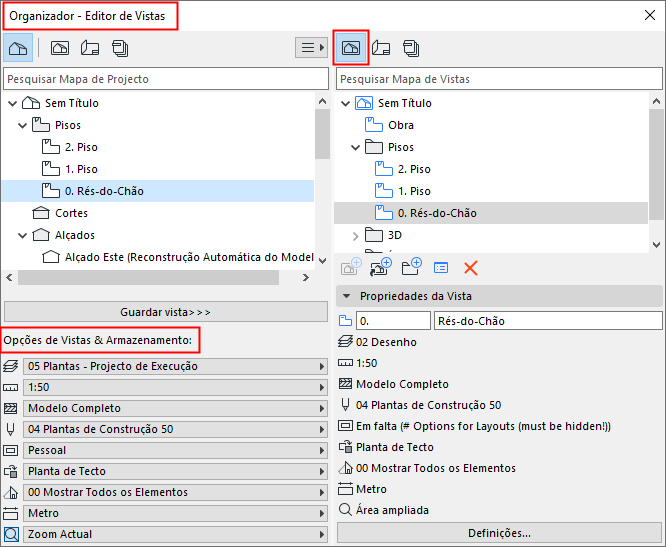Click the project map horizontal scrollbar
The width and height of the screenshot is (666, 547).
(x=148, y=278)
